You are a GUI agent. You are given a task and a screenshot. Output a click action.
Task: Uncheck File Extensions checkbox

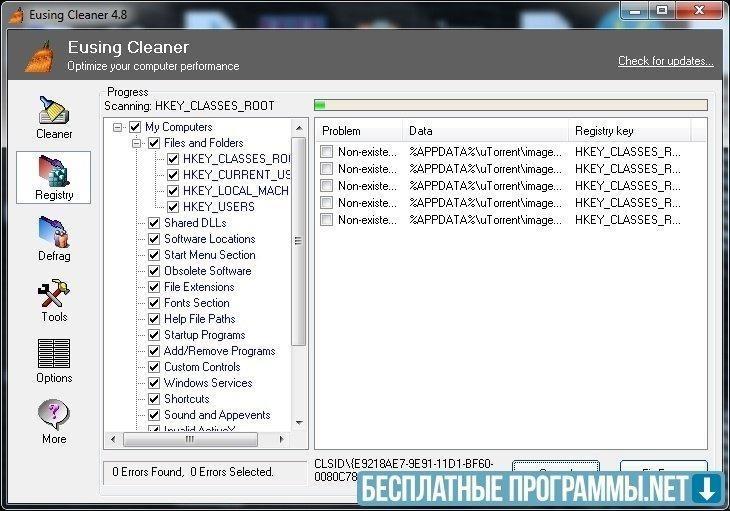click(x=154, y=287)
